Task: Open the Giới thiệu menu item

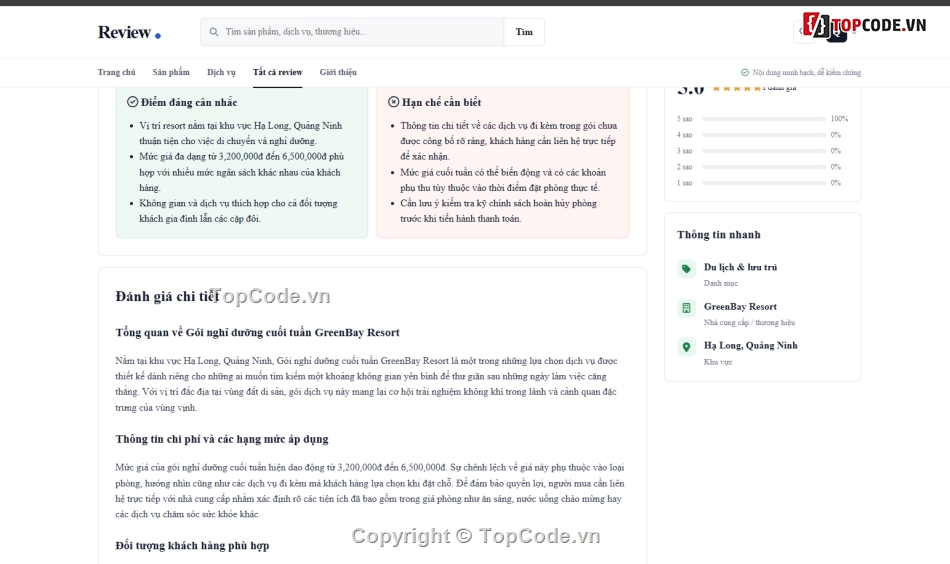Action: coord(338,72)
